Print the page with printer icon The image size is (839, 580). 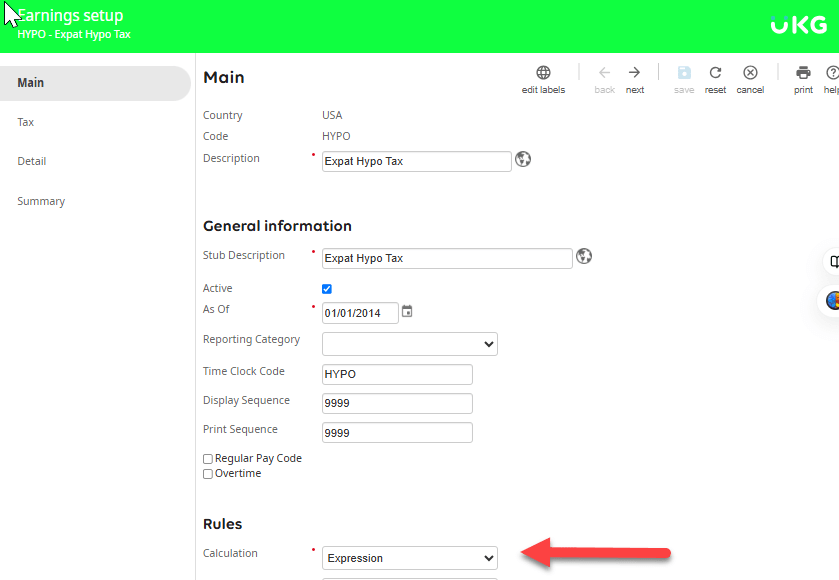point(803,72)
